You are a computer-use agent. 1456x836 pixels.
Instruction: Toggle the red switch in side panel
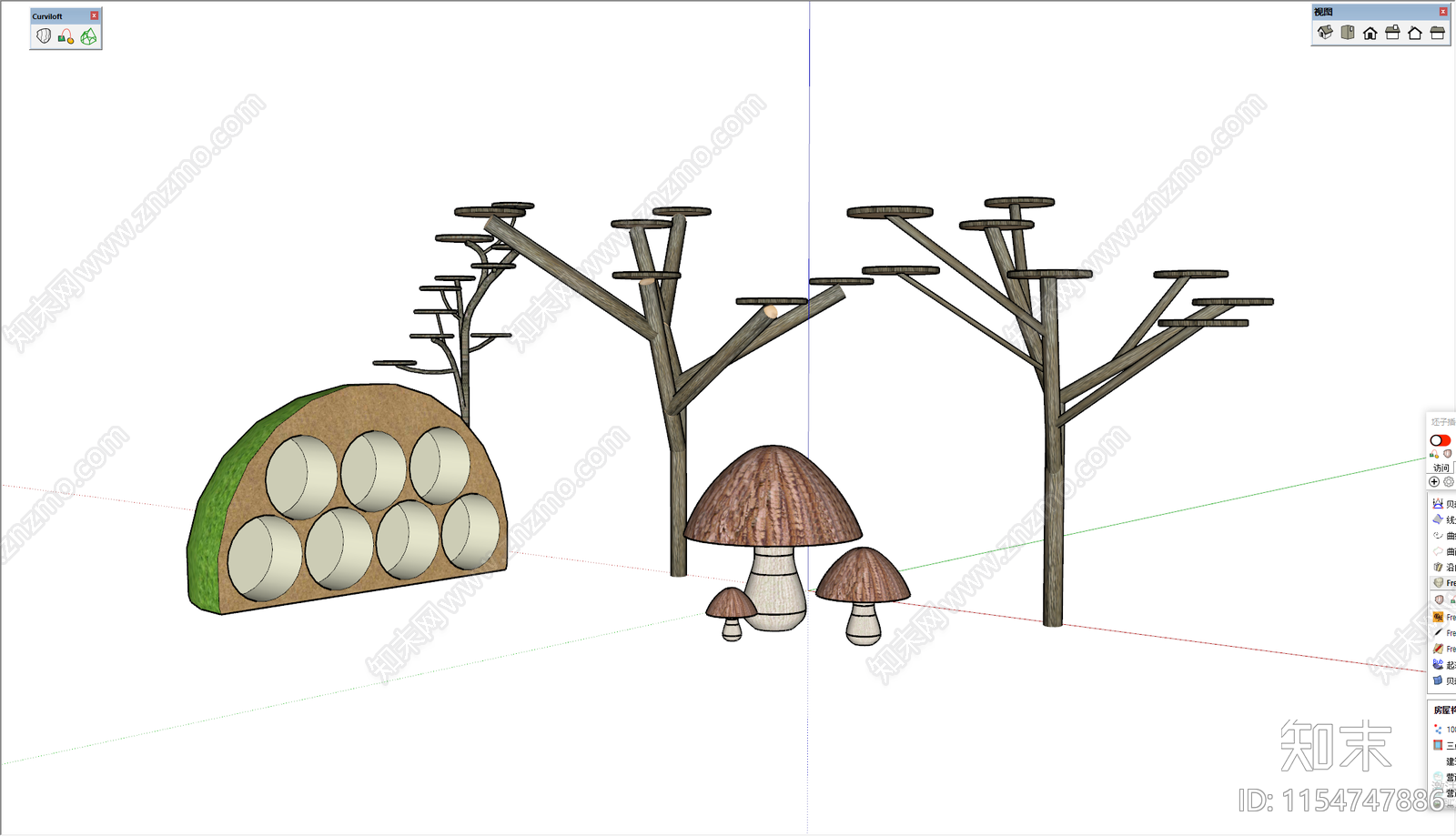point(1441,440)
